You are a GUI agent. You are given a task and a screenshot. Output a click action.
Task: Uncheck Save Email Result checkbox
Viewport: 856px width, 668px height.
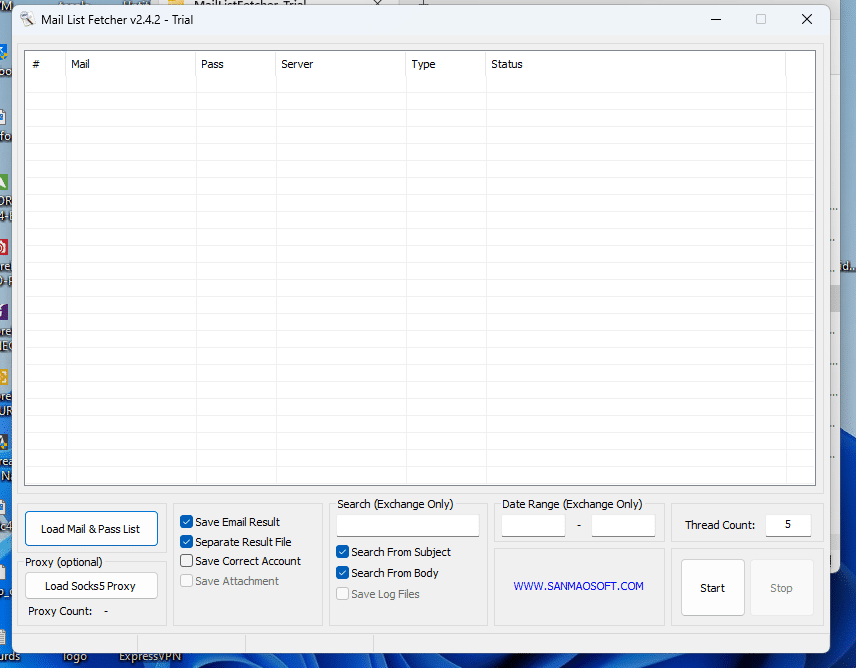(x=187, y=522)
